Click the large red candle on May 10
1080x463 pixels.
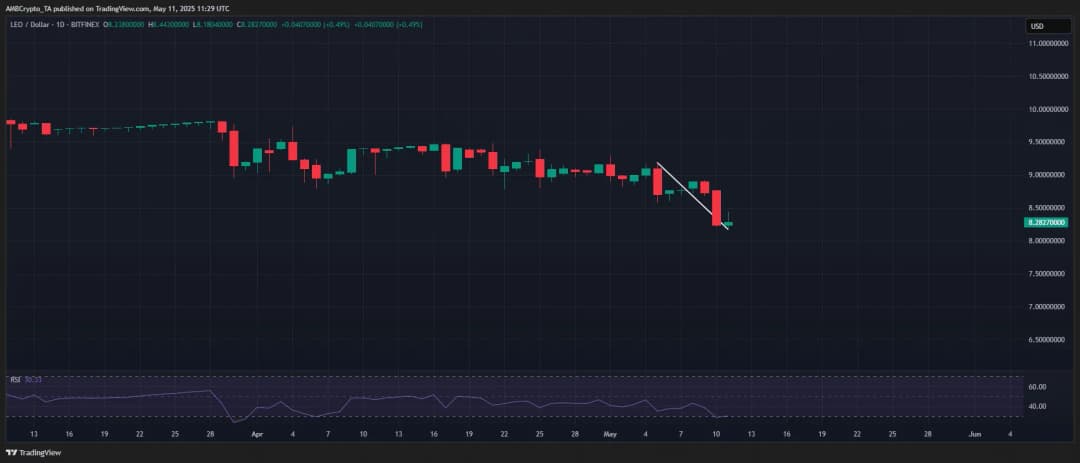pyautogui.click(x=717, y=208)
